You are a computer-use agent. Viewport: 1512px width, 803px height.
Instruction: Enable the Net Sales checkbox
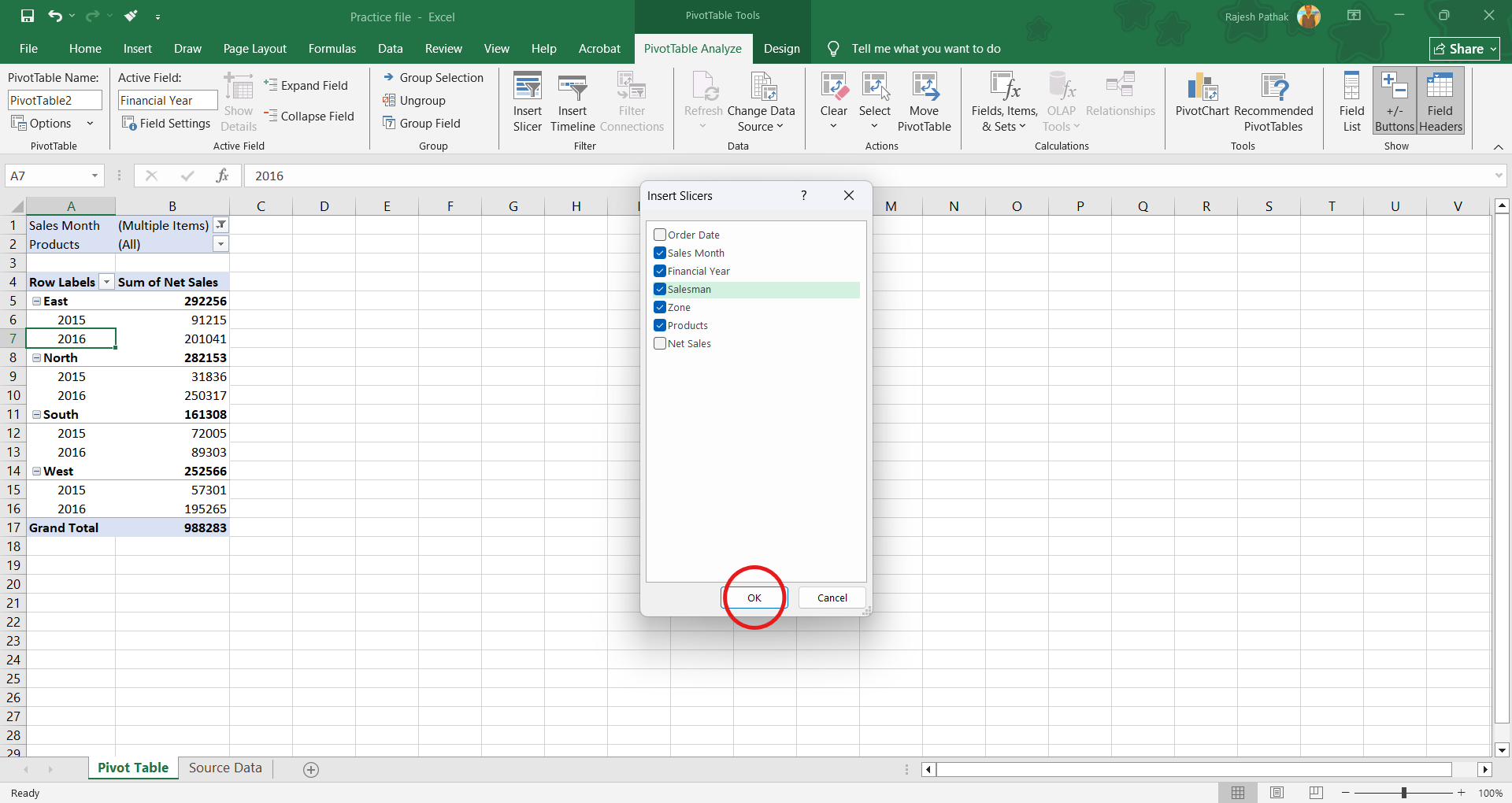click(x=660, y=343)
